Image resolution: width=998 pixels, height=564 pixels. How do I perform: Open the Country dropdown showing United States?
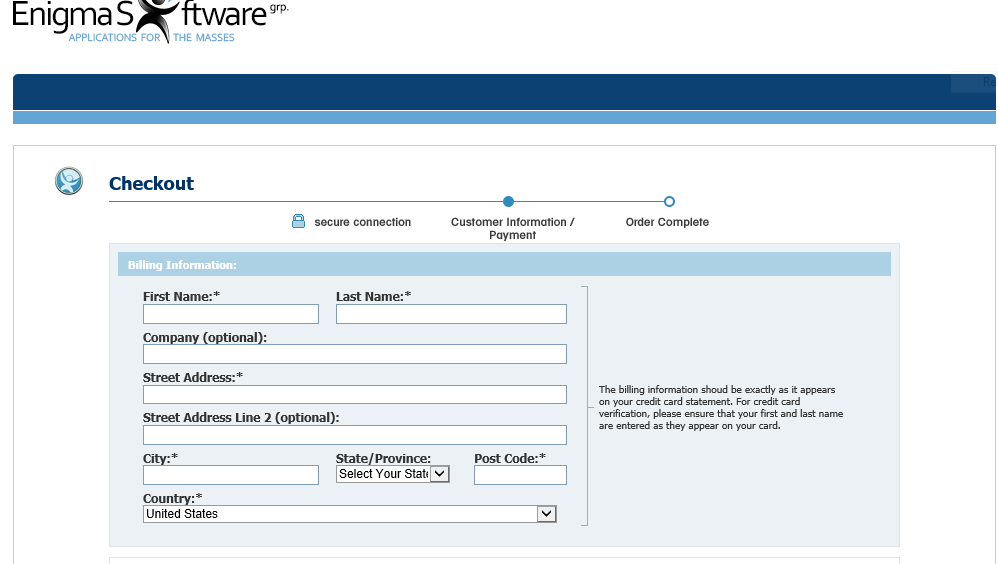point(349,514)
